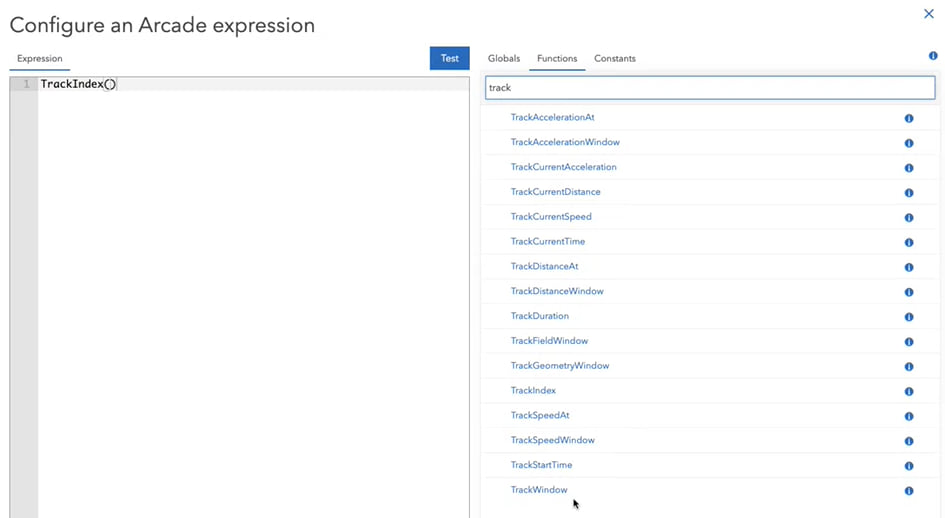945x518 pixels.
Task: Insert the TrackCurrentSpeed function
Action: coord(551,217)
